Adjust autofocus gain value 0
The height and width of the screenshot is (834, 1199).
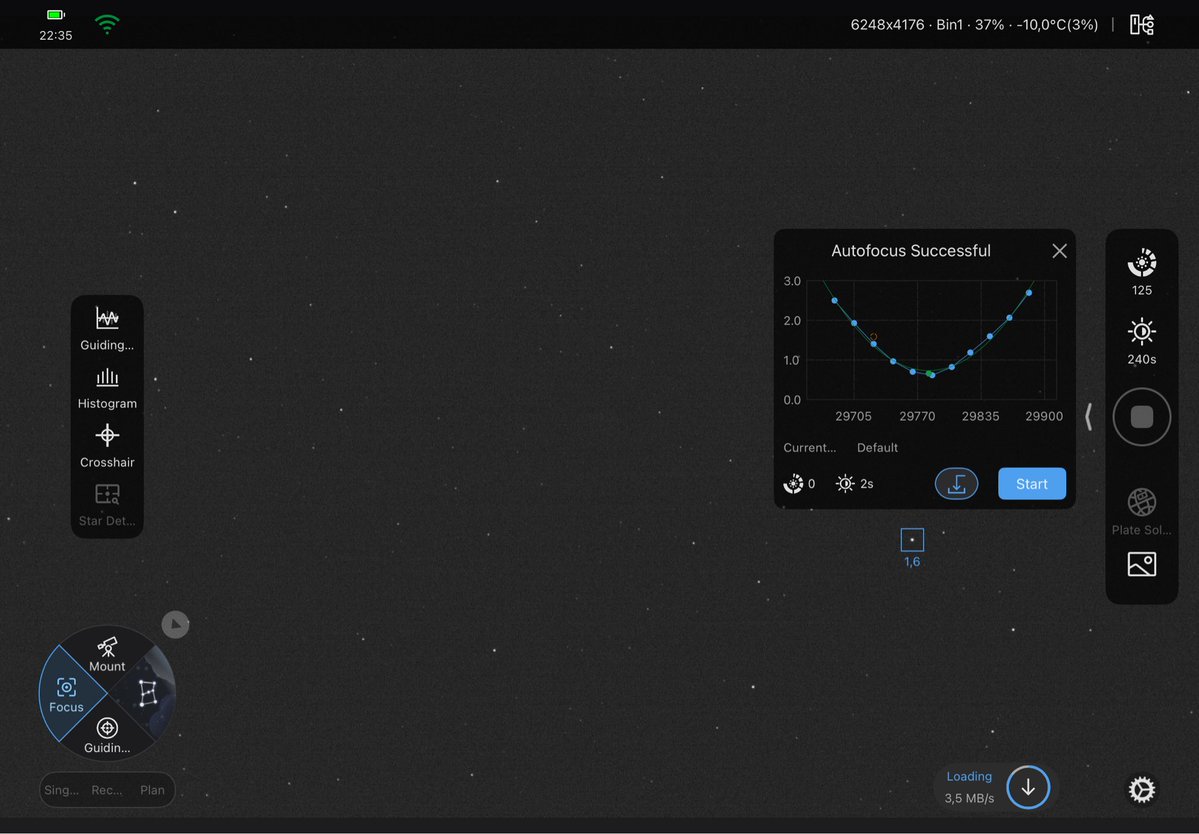(x=799, y=484)
